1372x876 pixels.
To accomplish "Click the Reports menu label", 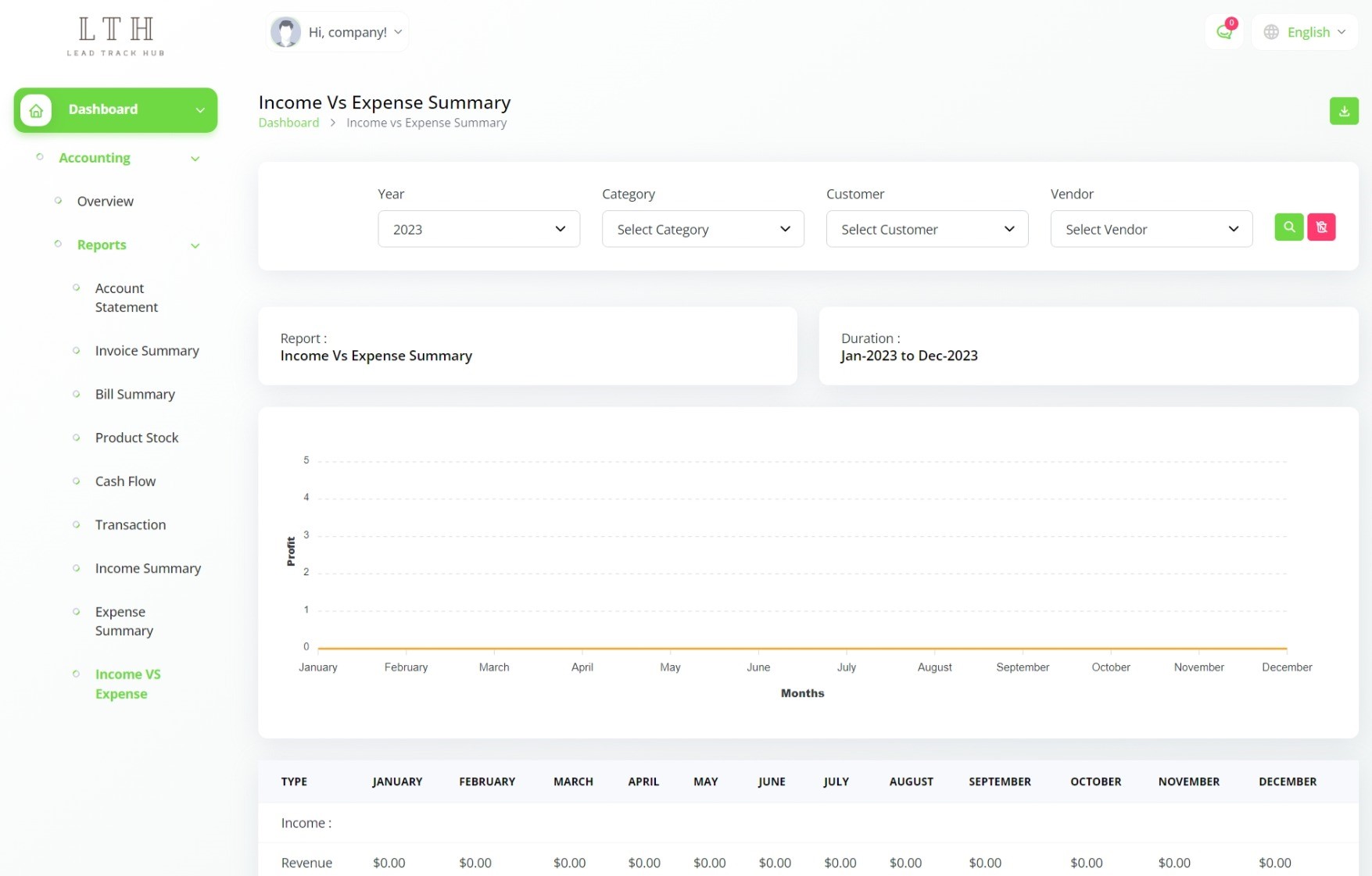I will 102,245.
